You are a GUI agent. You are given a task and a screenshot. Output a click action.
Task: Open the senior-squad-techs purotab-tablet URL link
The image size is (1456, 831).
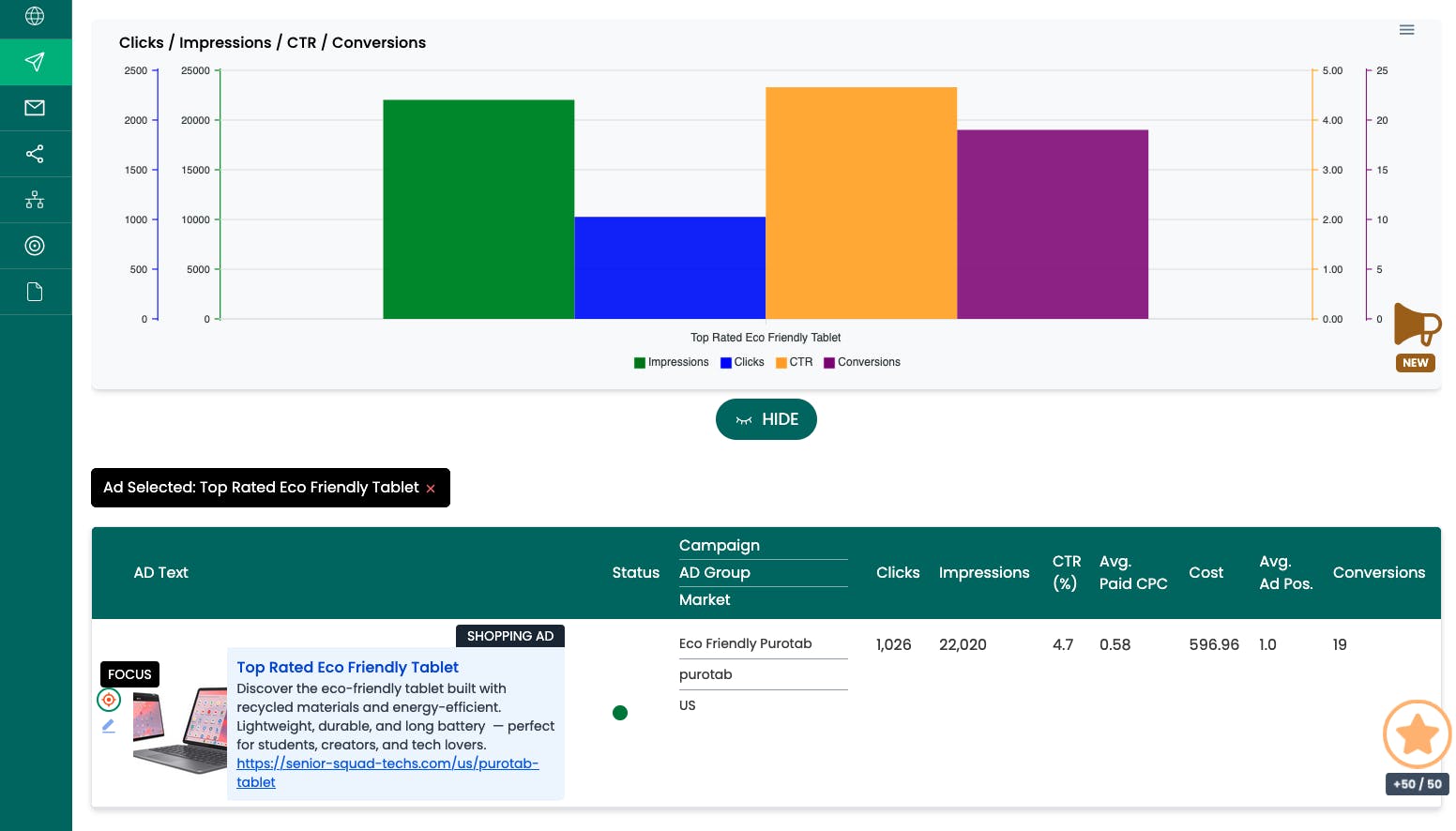point(387,763)
